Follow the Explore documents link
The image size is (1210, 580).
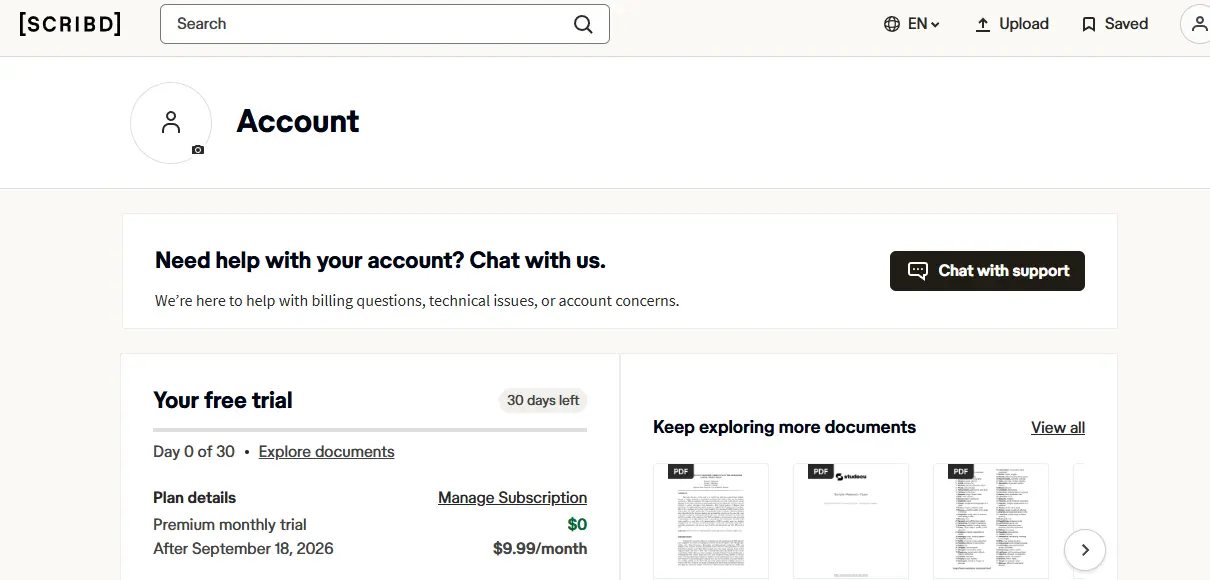(x=326, y=452)
